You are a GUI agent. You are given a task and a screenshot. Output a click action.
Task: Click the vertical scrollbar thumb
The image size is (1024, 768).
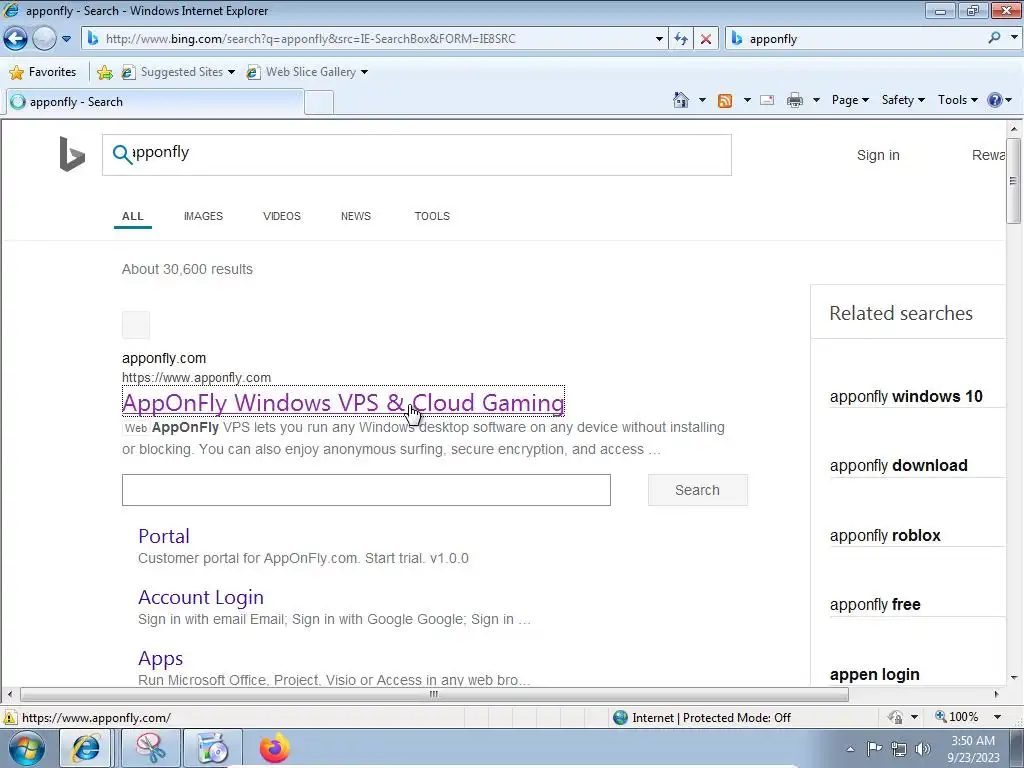coord(1013,180)
